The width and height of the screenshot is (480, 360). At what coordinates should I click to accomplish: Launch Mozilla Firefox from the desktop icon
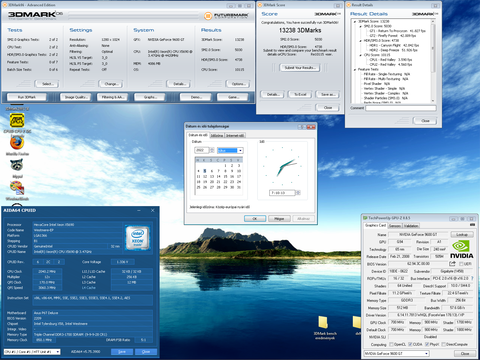pos(17,143)
